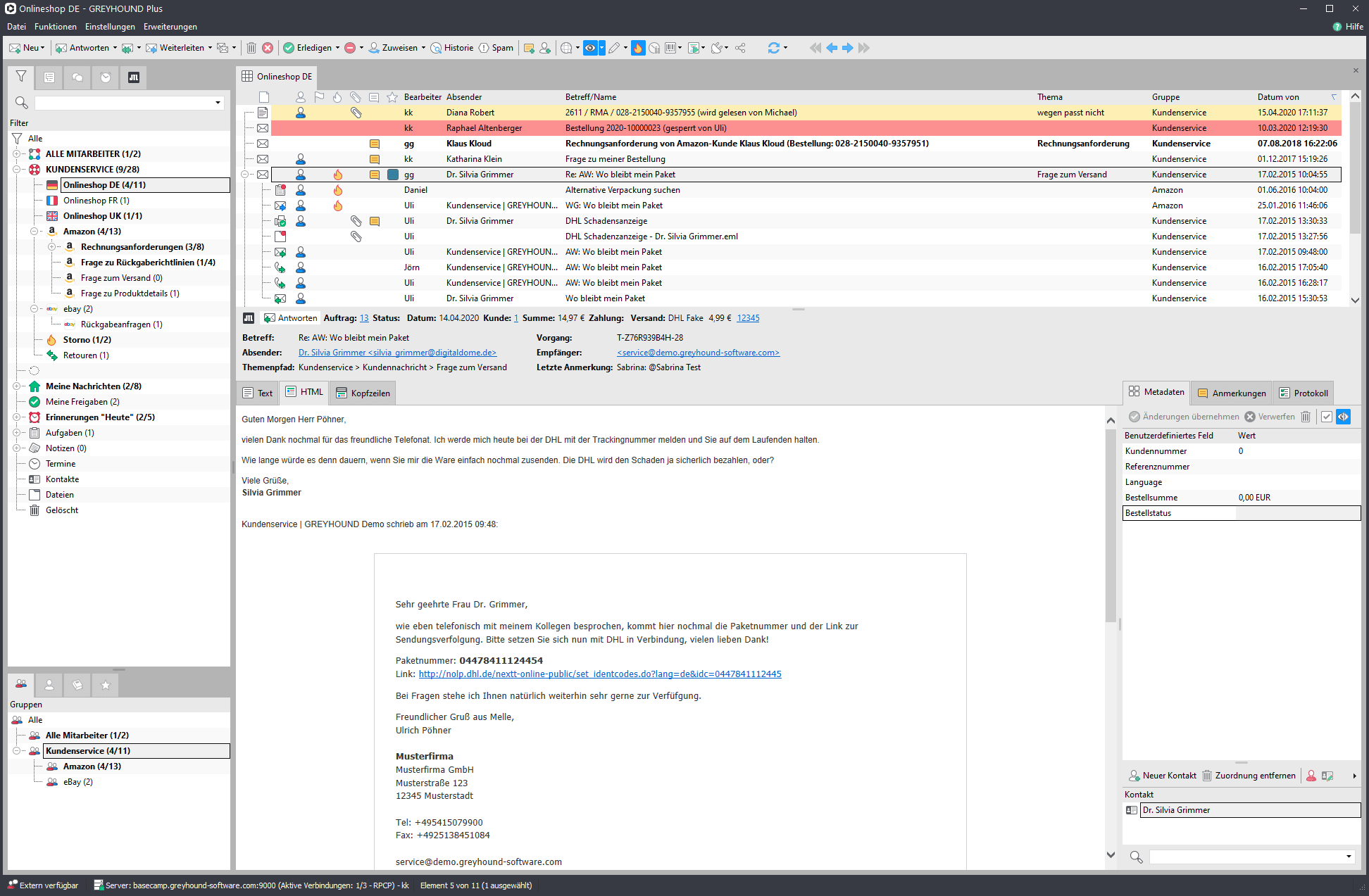Open the Erledigen dropdown arrow
1369x896 pixels.
coord(337,48)
